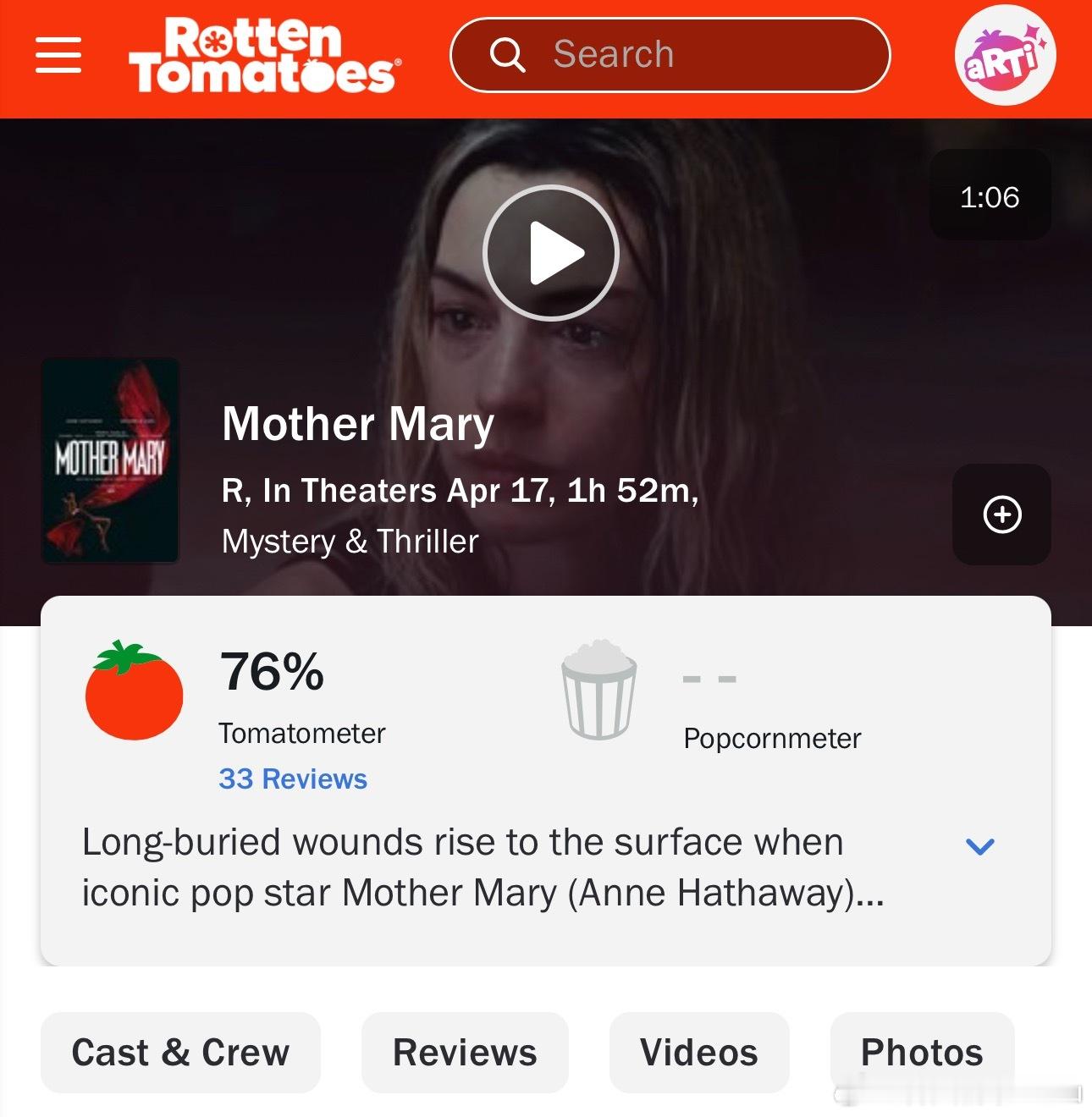Click the Popcornmeter bucket icon
The width and height of the screenshot is (1092, 1117).
(599, 690)
